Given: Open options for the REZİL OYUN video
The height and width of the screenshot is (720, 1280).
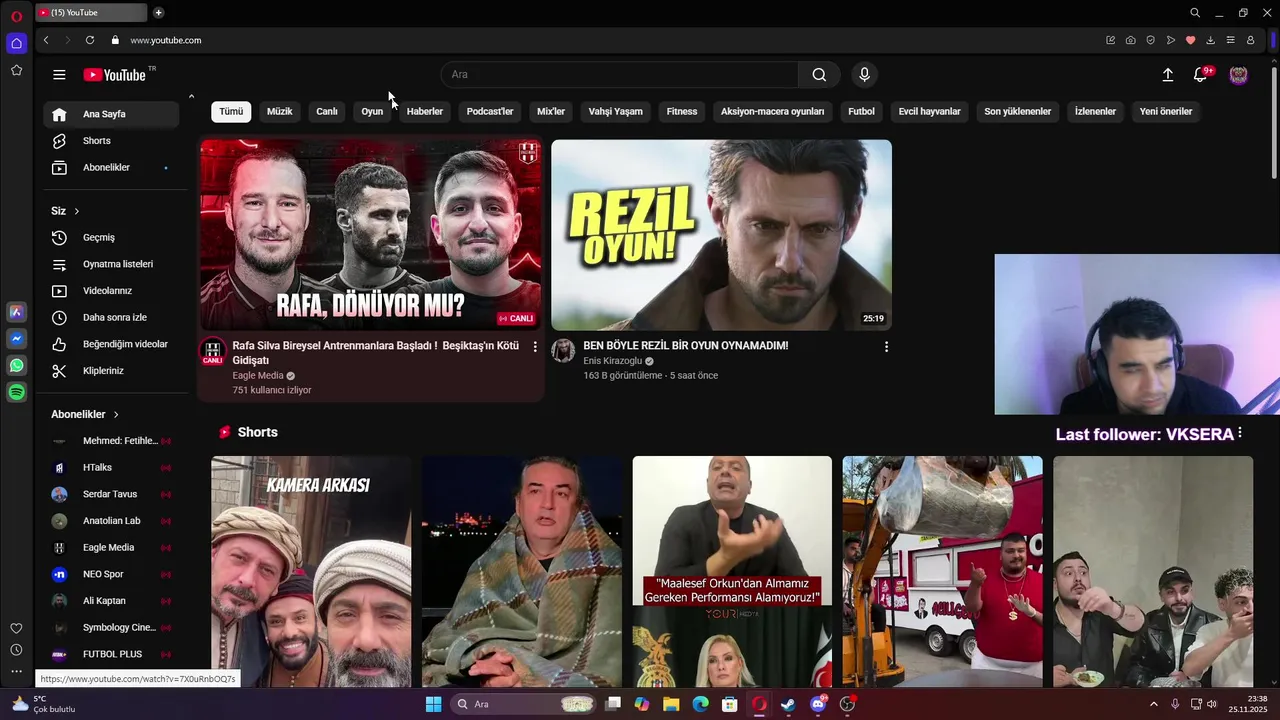Looking at the screenshot, I should tap(886, 347).
